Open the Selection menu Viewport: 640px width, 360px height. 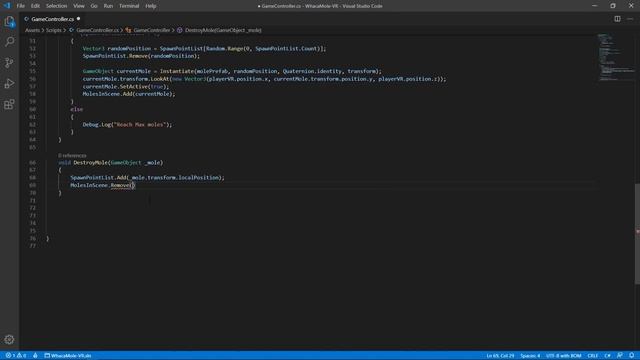56,6
